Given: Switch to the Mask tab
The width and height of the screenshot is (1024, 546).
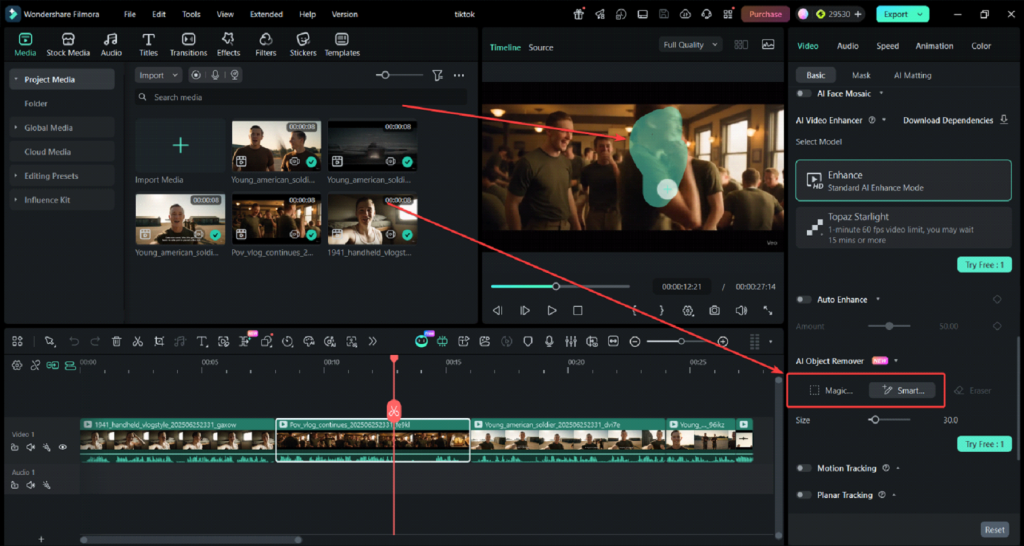Looking at the screenshot, I should (861, 75).
